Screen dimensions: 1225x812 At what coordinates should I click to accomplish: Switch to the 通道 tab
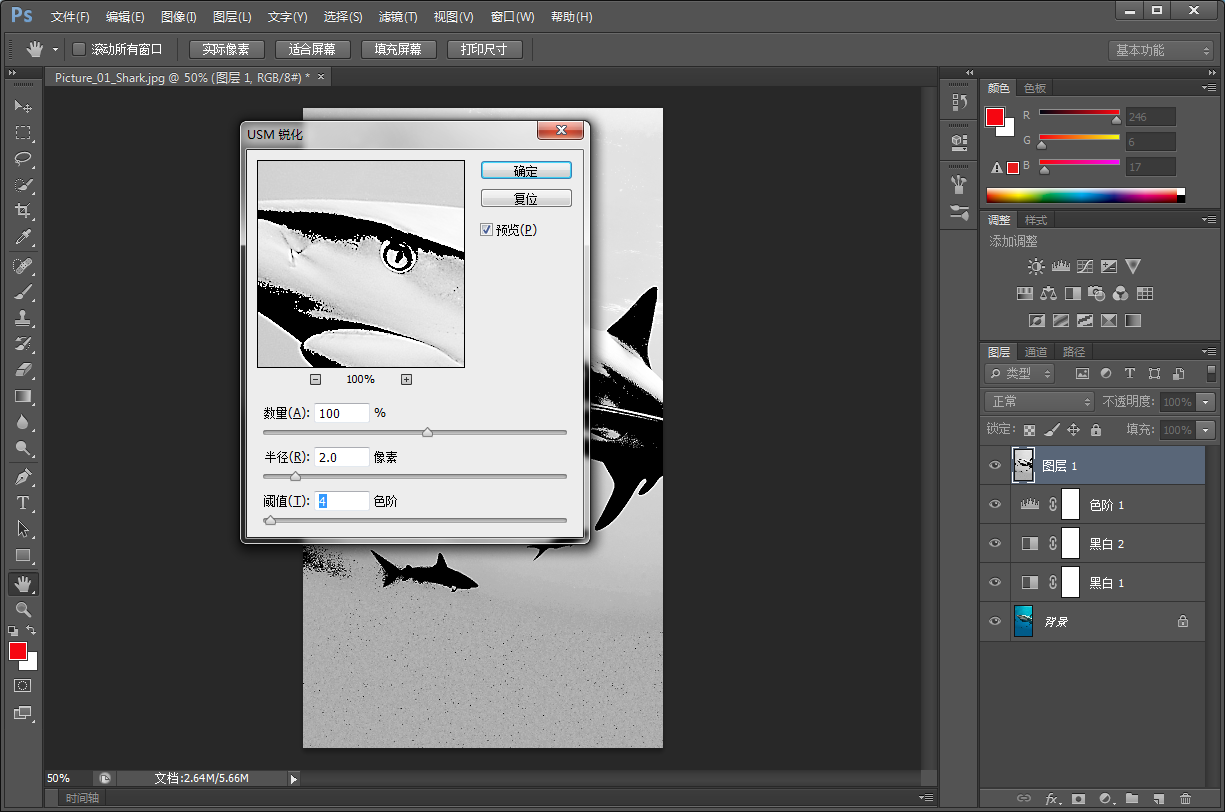click(x=1036, y=352)
